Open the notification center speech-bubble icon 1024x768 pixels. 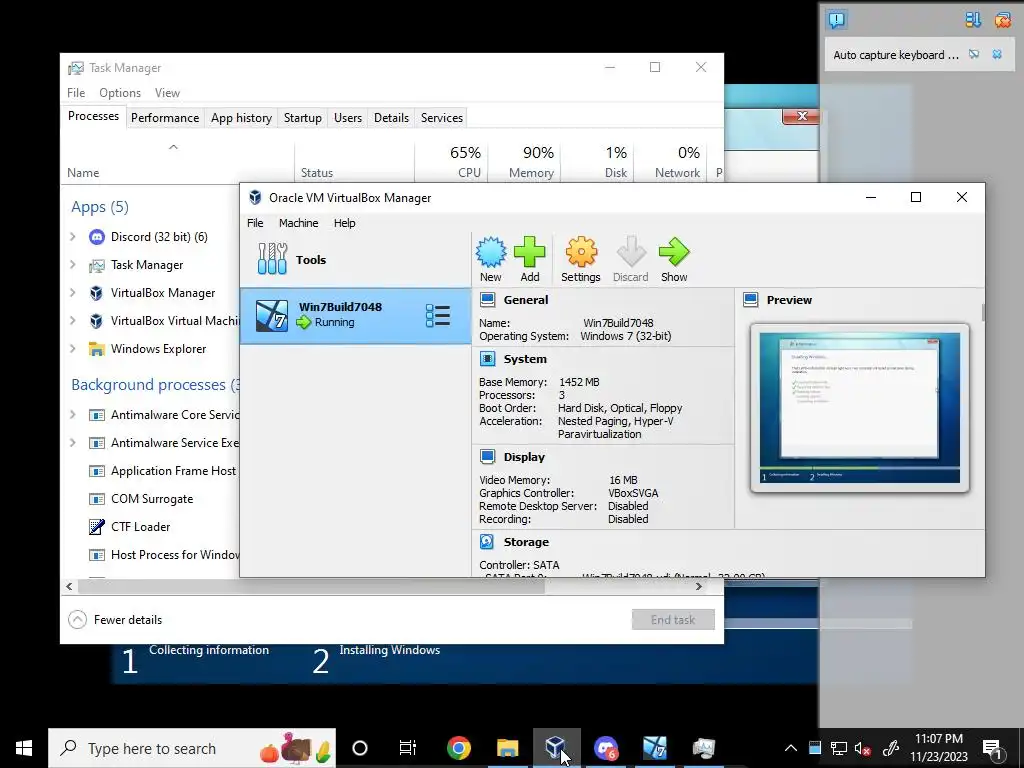(x=836, y=20)
